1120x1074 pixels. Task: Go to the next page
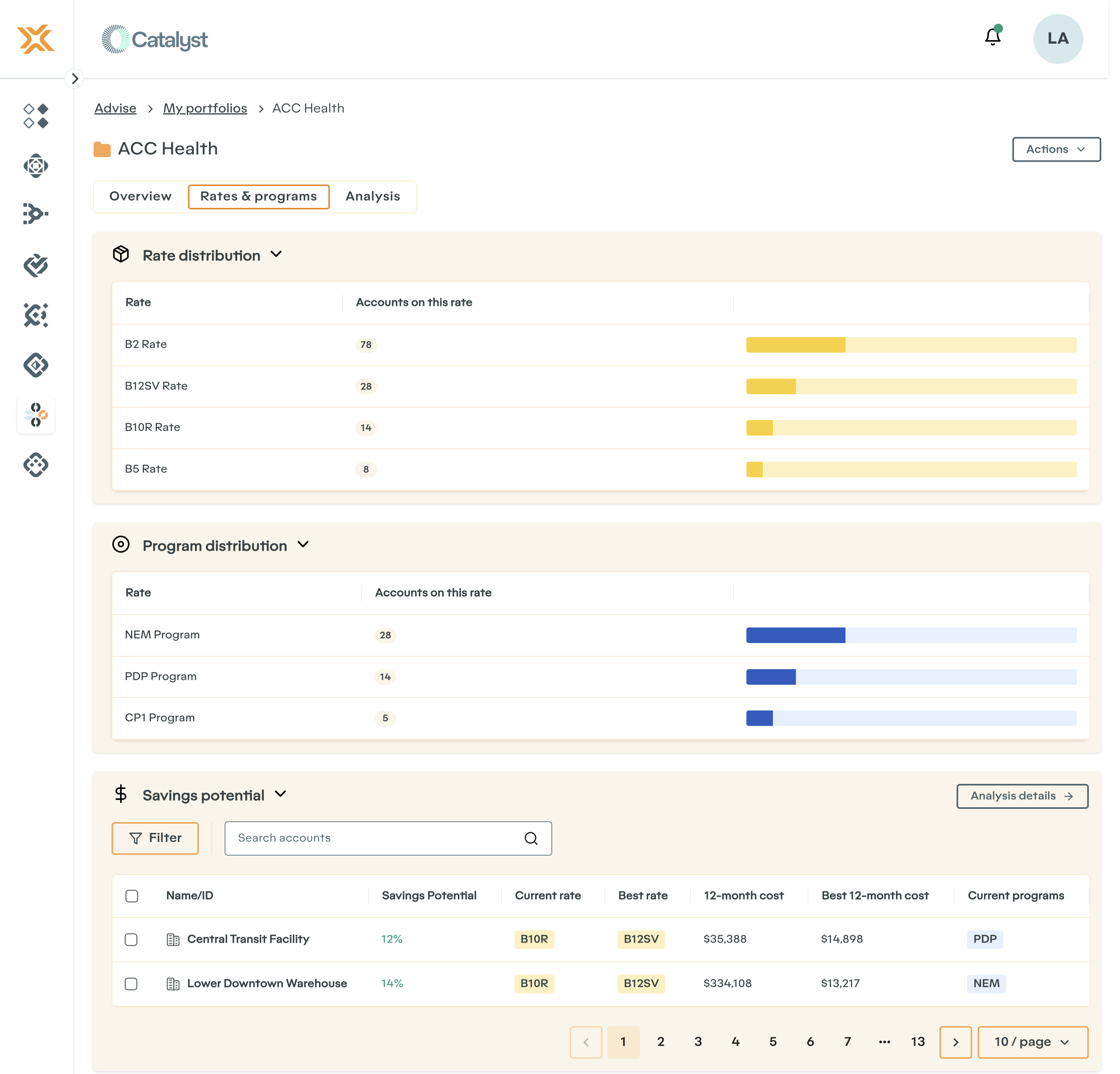(x=955, y=1042)
